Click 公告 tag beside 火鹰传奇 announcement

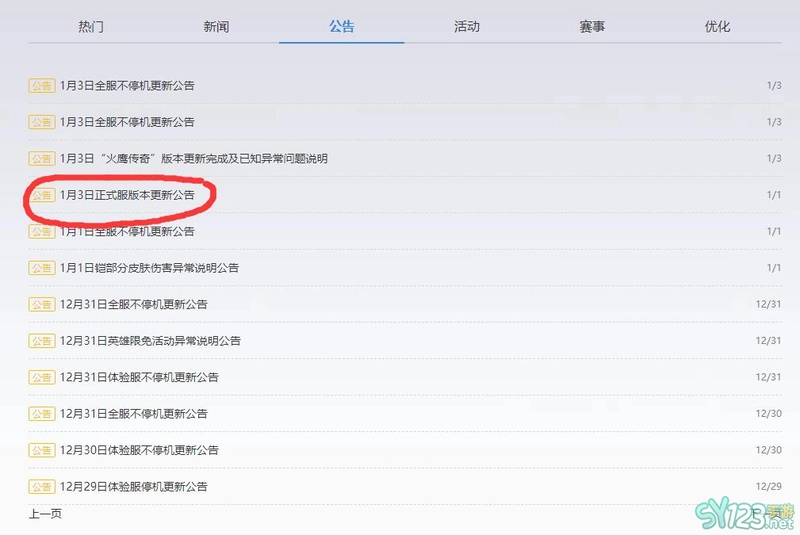click(x=42, y=159)
